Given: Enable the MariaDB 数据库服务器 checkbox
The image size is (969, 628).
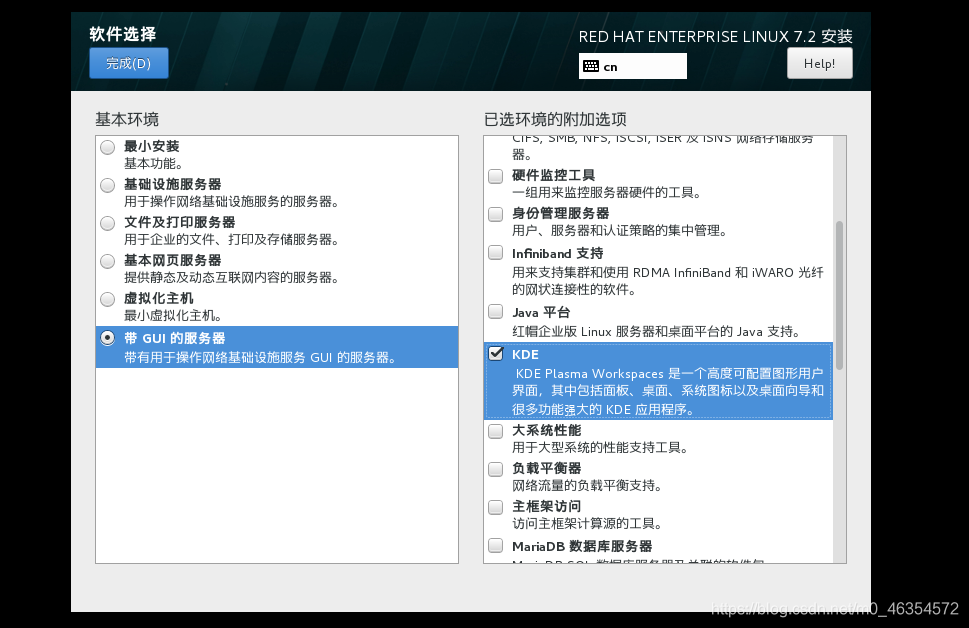Looking at the screenshot, I should (496, 545).
